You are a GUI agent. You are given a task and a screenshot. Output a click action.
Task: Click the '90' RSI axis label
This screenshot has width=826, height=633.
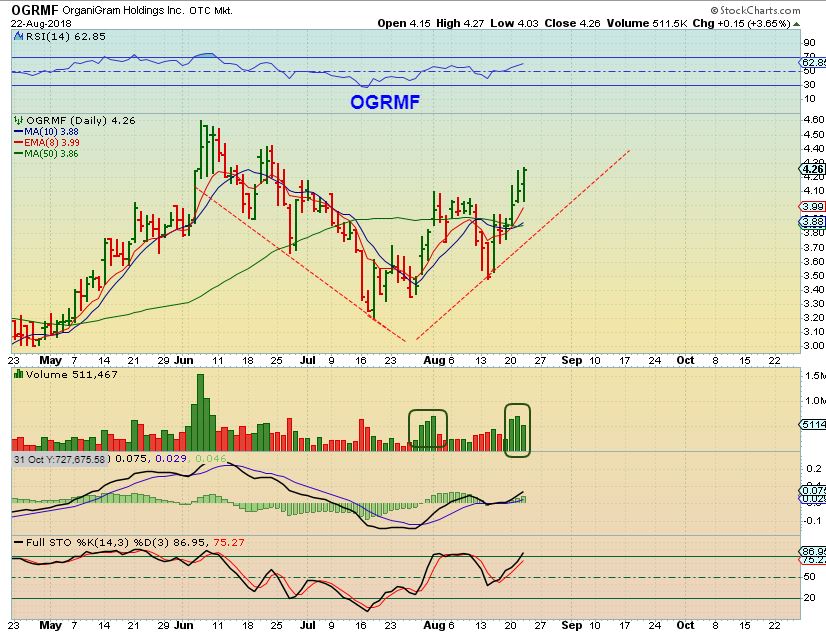tap(809, 43)
